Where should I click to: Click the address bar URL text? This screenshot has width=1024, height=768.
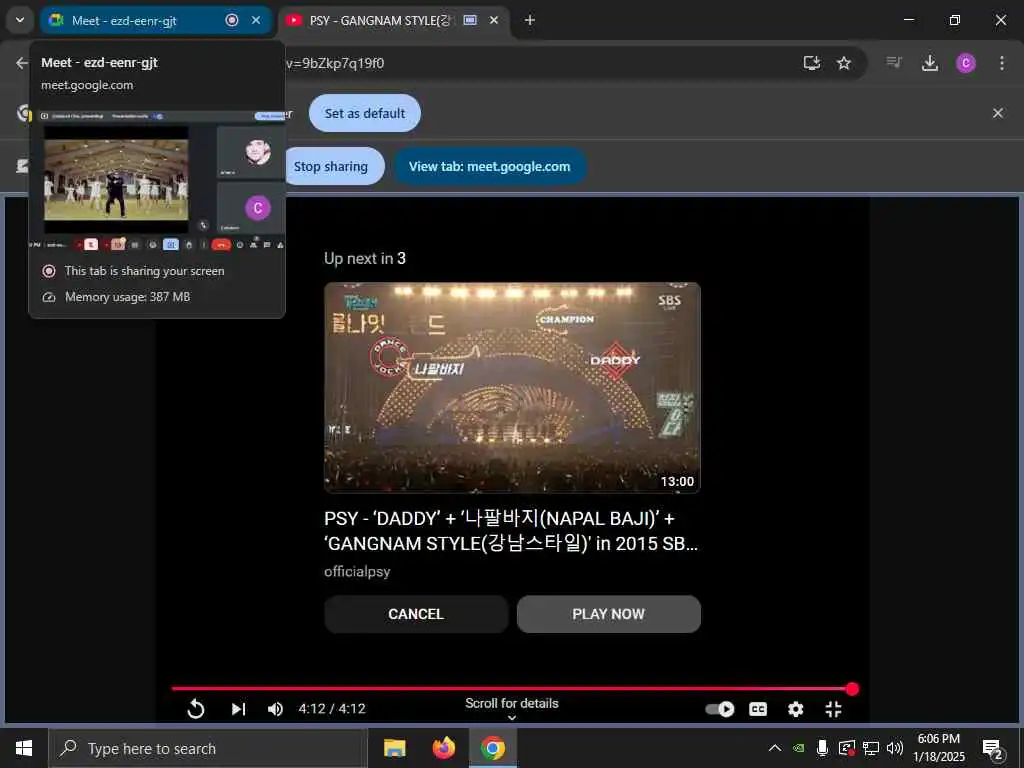(335, 63)
